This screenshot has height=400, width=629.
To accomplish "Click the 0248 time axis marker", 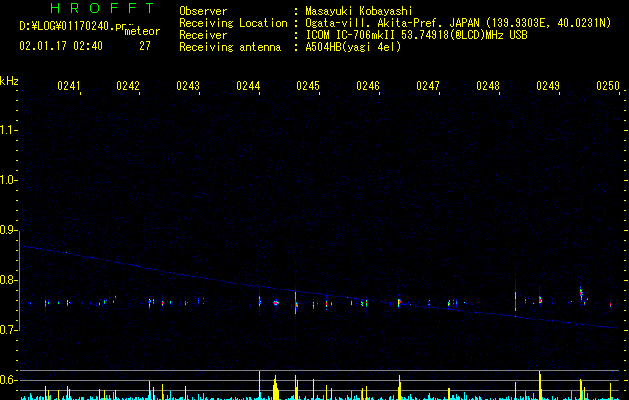I will click(x=488, y=86).
